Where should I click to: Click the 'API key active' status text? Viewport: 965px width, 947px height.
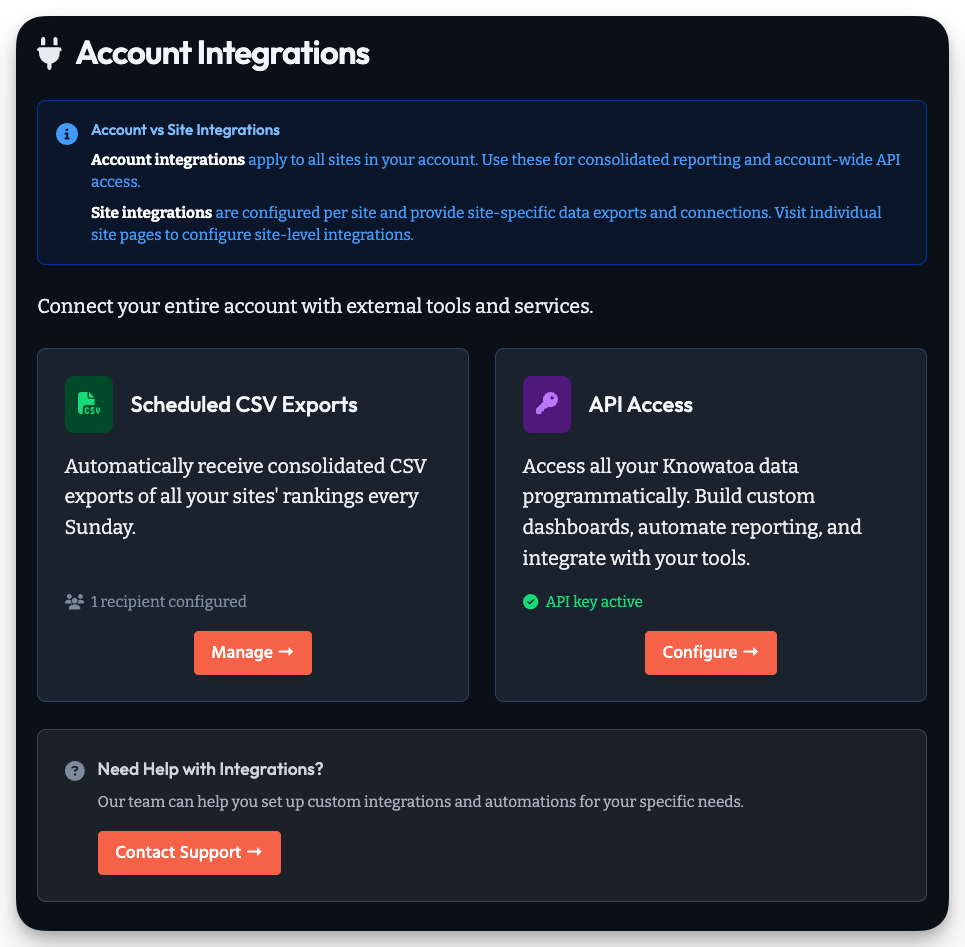coord(594,601)
